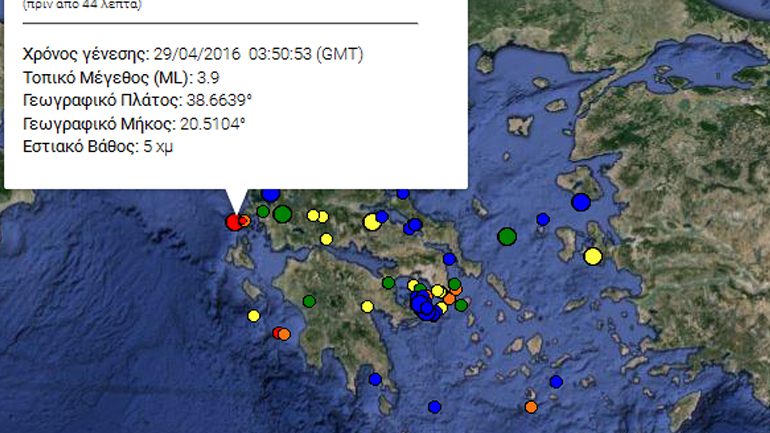Click the 'Εστιακό Βάθος: 5 χμ' text
This screenshot has height=433, width=770.
(98, 147)
